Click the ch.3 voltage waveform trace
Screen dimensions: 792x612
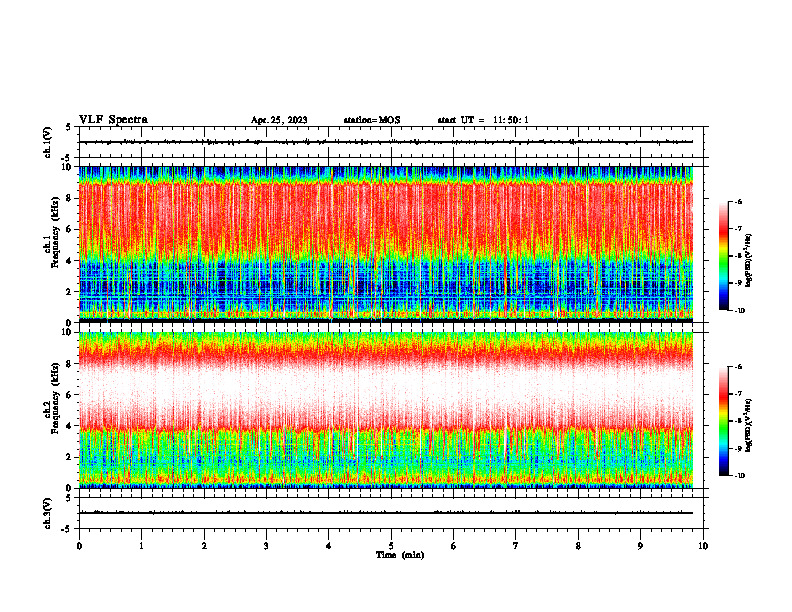point(386,513)
